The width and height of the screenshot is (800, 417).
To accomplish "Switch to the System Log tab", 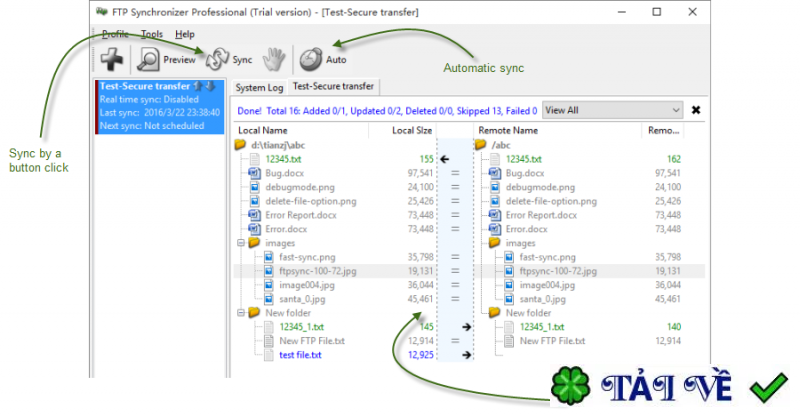I will 259,87.
